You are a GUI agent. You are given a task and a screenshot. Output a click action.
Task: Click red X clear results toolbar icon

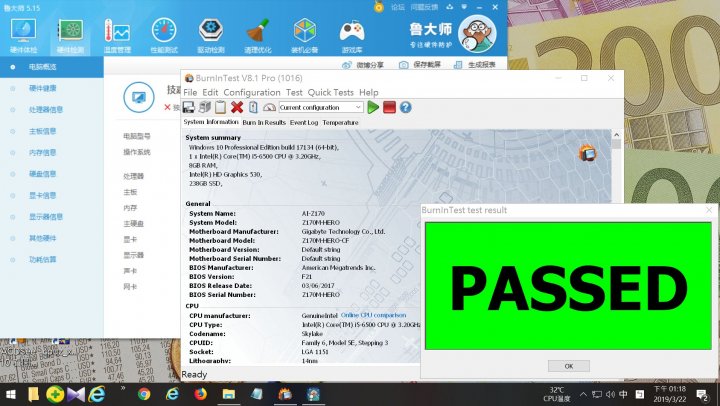point(237,107)
